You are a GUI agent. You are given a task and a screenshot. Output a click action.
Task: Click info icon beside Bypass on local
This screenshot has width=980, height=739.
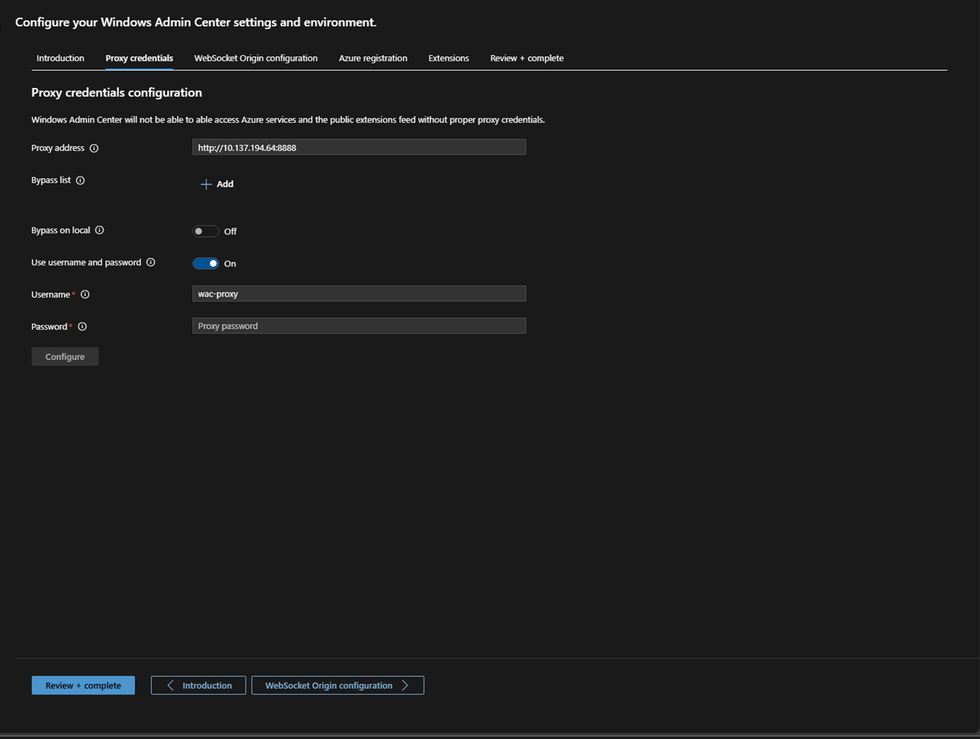(99, 230)
